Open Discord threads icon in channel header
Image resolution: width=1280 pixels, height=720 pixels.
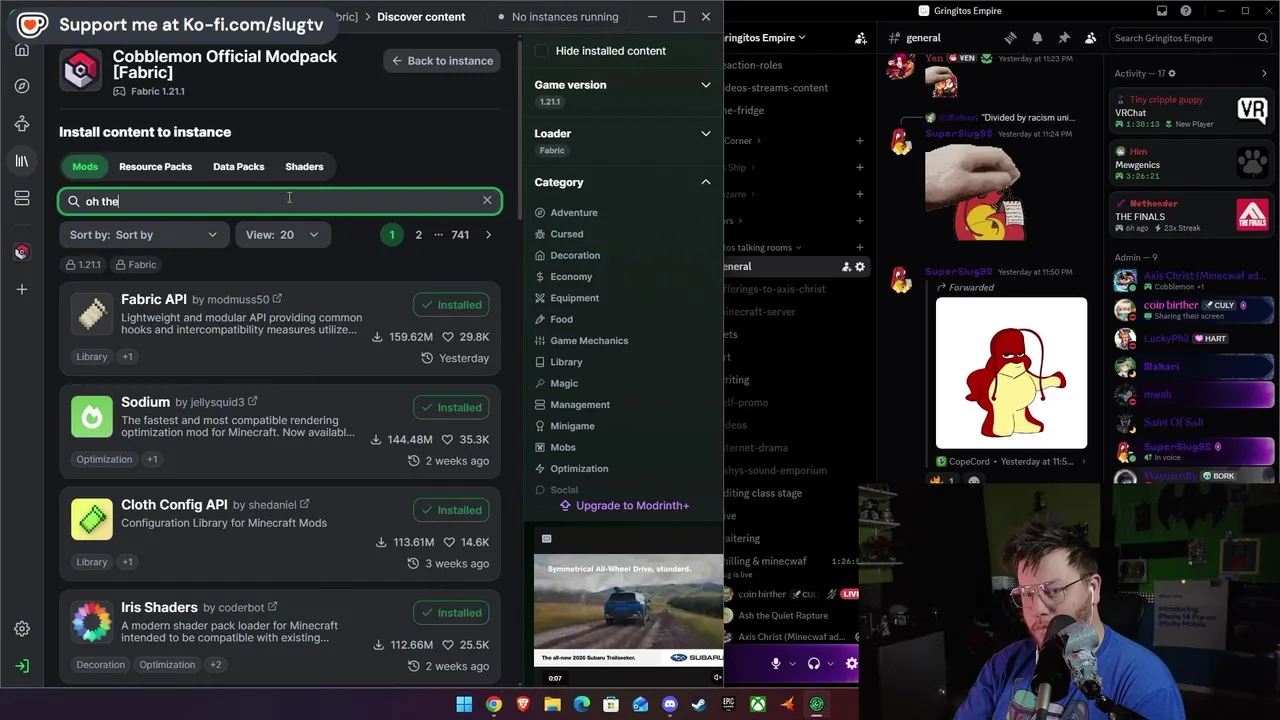[x=1010, y=38]
